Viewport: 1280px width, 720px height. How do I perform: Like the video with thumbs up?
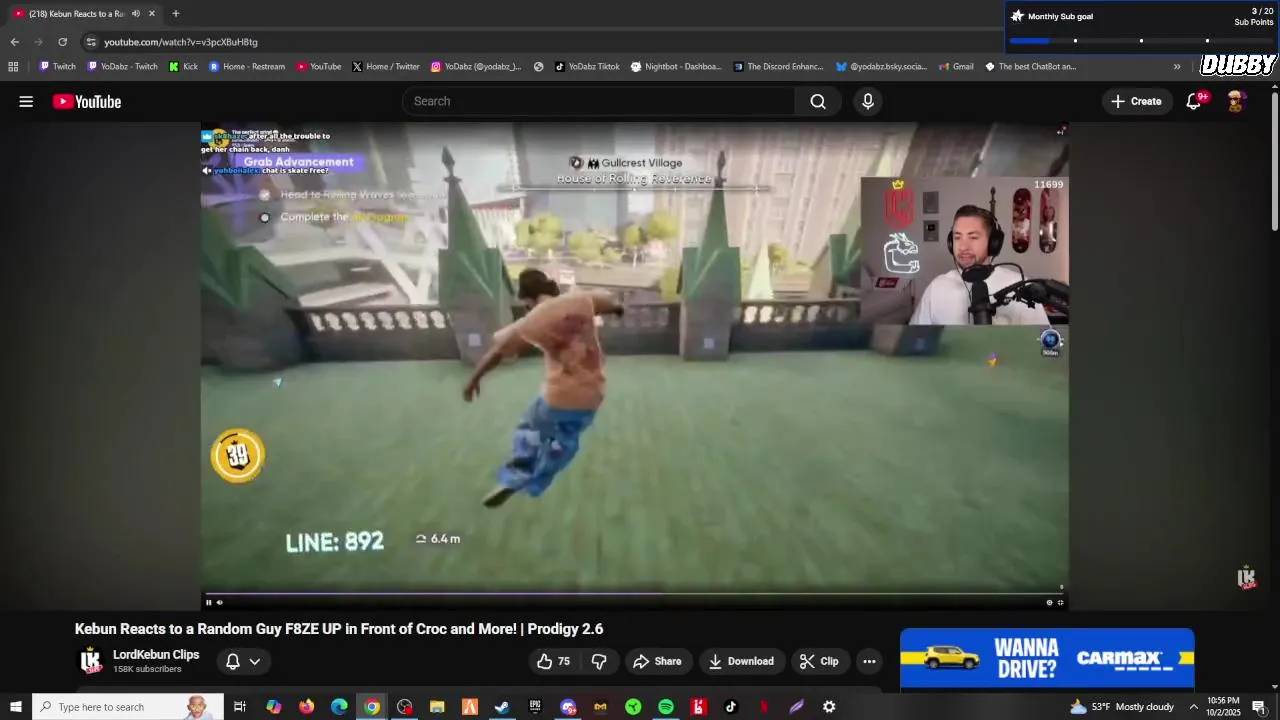click(553, 661)
